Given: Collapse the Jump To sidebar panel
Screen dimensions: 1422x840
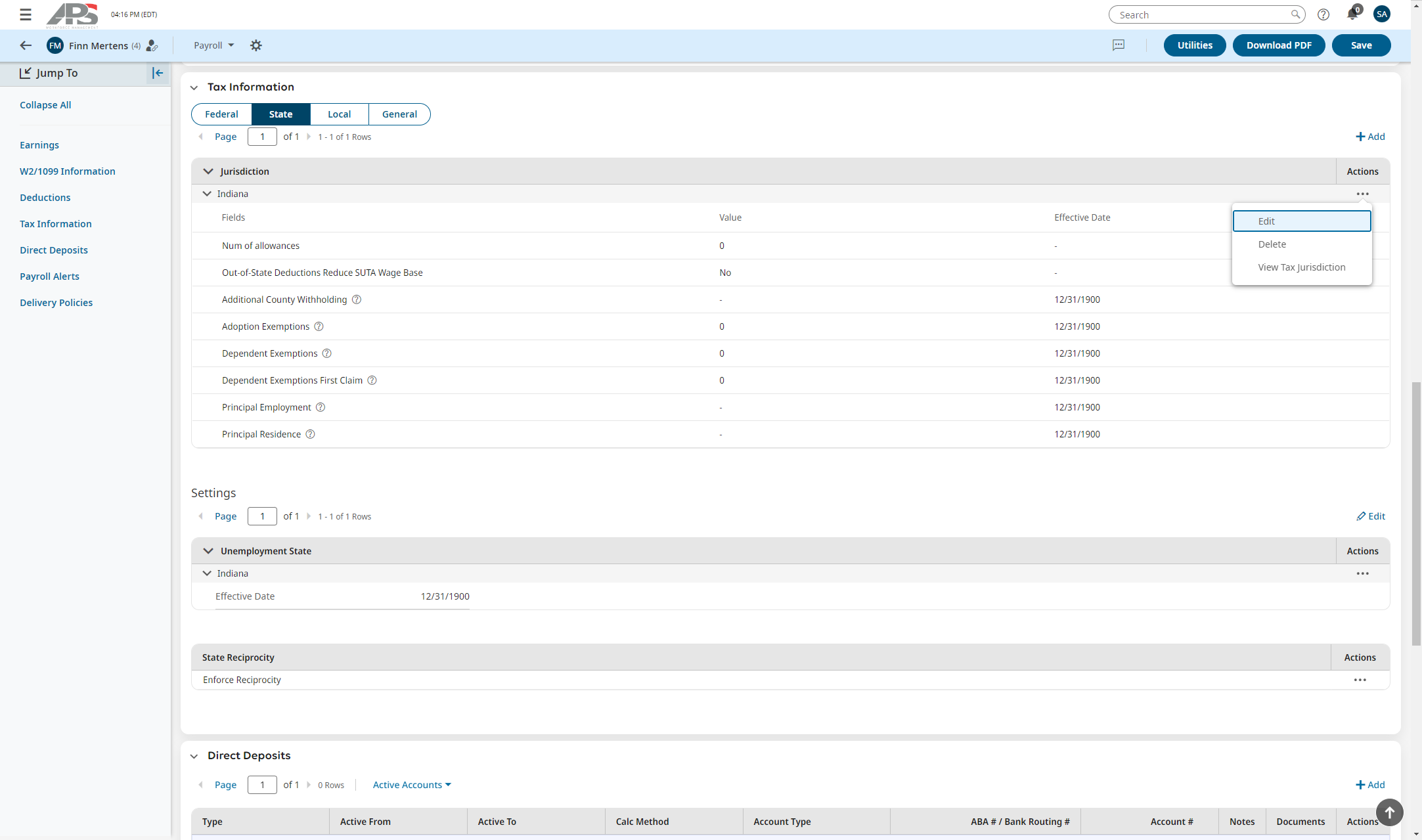Looking at the screenshot, I should [x=158, y=73].
